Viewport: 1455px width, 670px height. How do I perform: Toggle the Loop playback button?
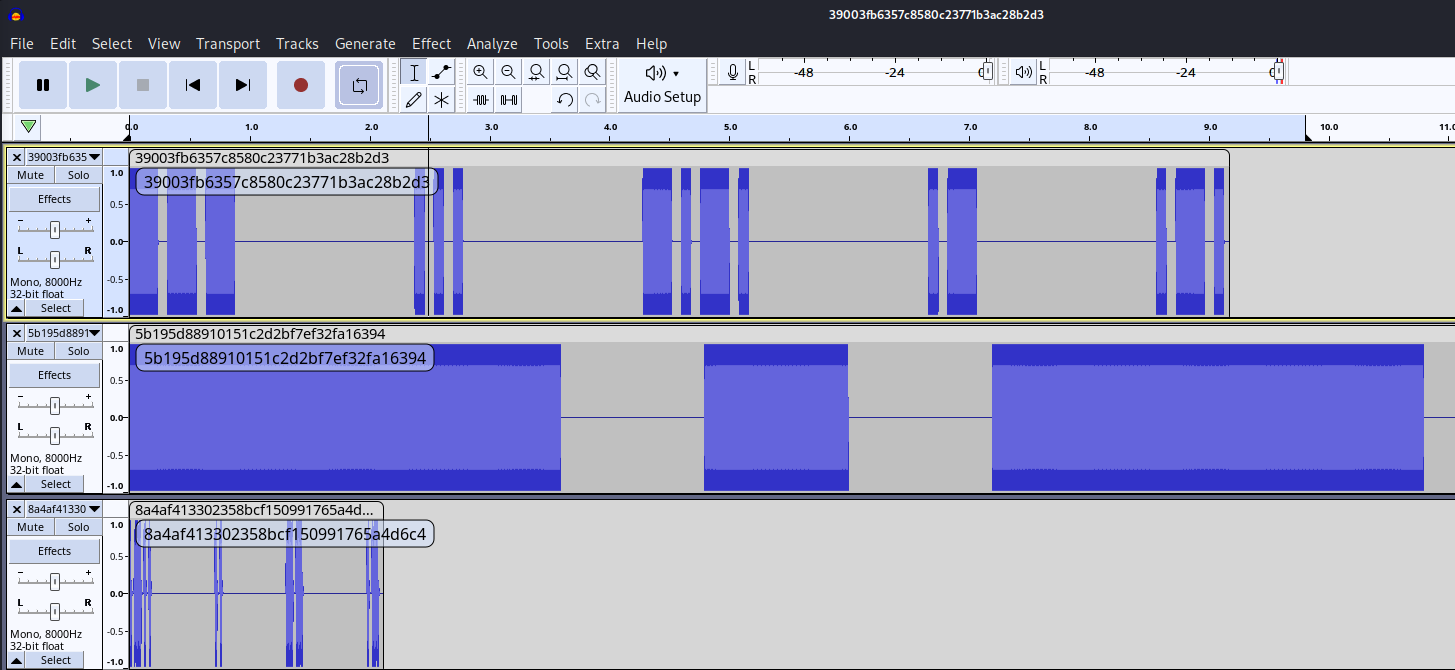[x=360, y=85]
